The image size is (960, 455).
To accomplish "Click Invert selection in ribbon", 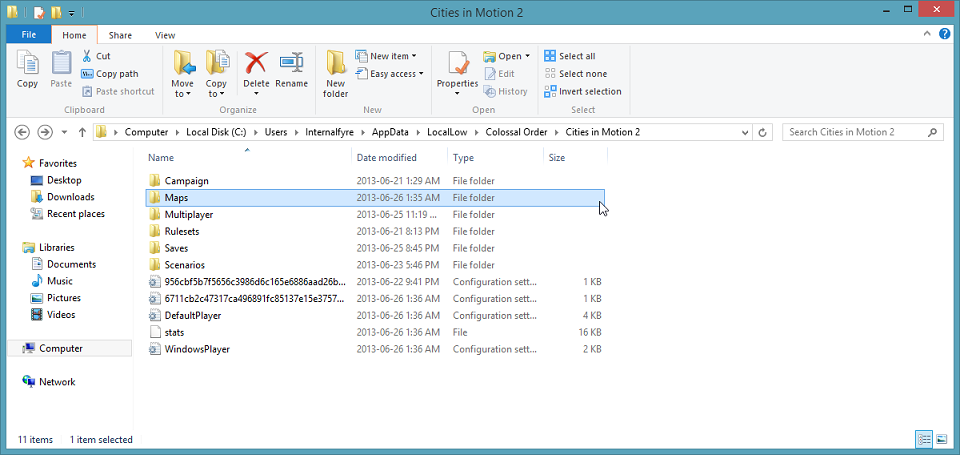I will pos(583,91).
